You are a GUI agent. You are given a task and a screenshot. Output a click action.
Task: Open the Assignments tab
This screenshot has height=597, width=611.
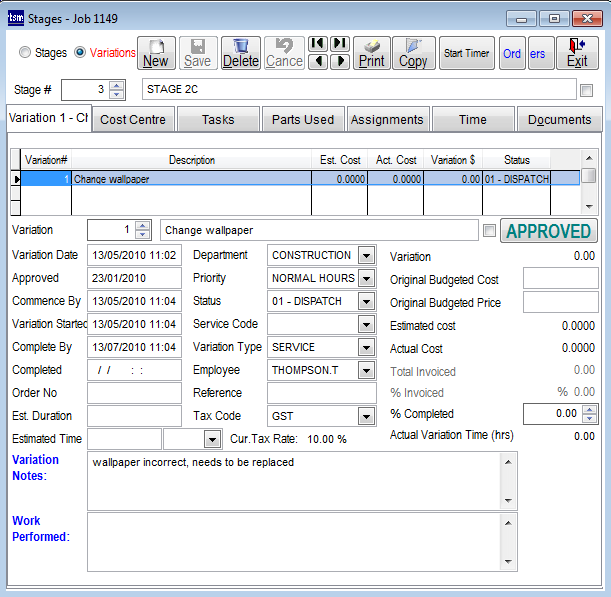(387, 119)
